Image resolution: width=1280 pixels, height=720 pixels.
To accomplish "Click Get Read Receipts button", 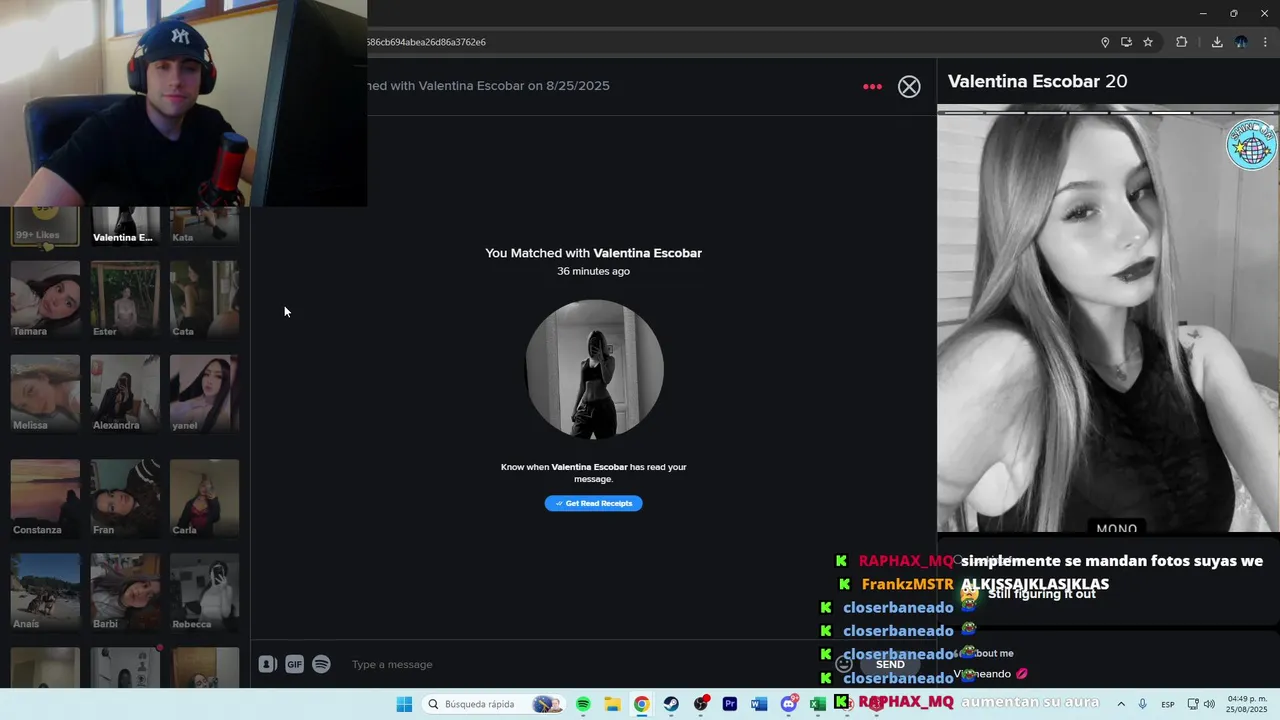I will [594, 503].
